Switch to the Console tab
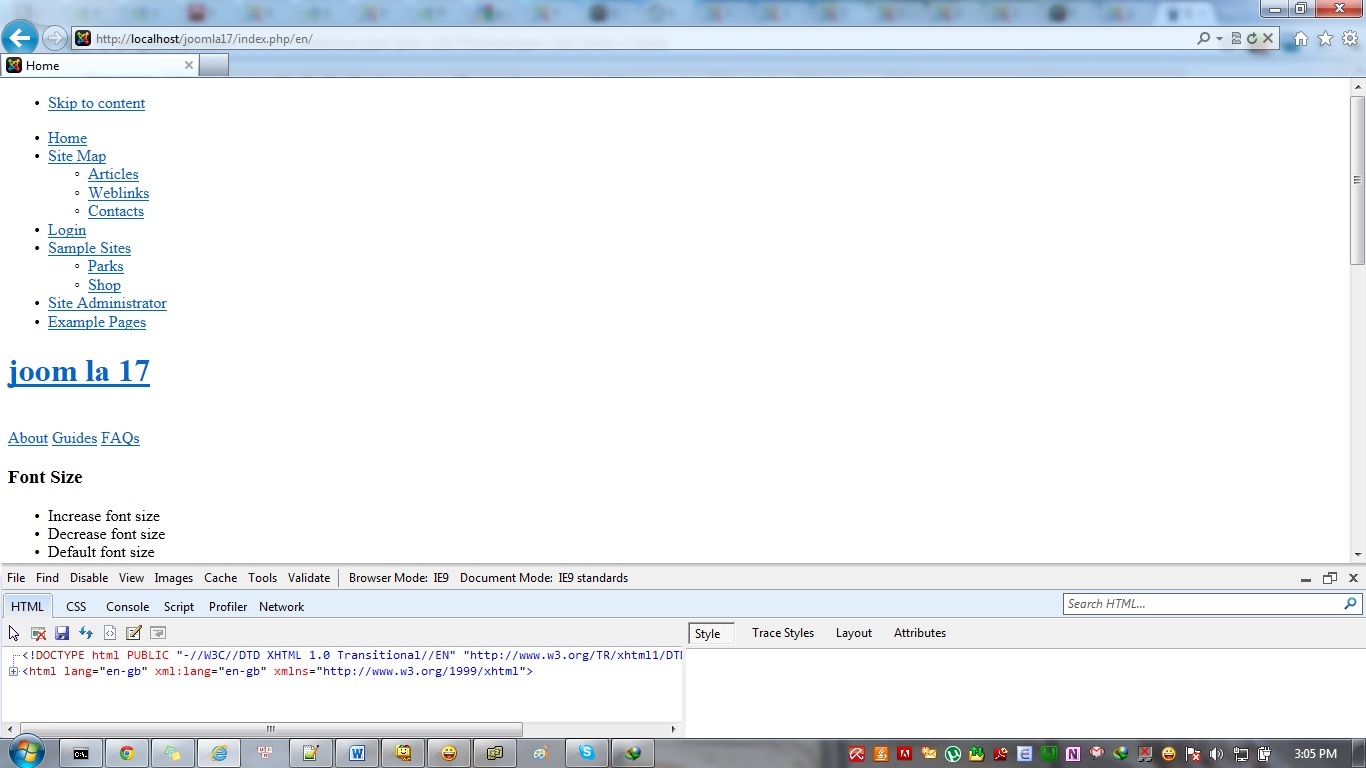Viewport: 1366px width, 768px height. click(x=127, y=607)
